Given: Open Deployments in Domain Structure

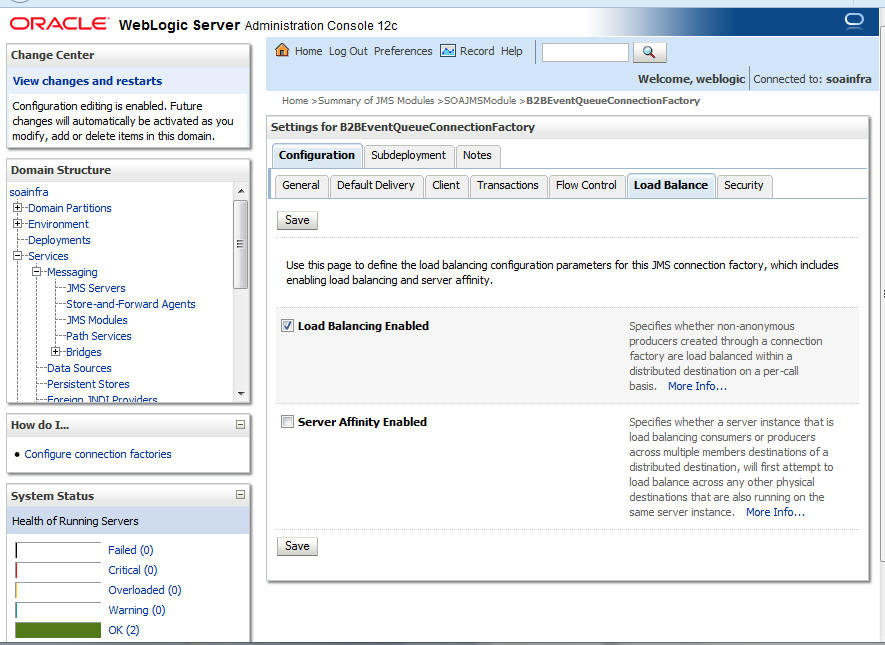Looking at the screenshot, I should (59, 240).
